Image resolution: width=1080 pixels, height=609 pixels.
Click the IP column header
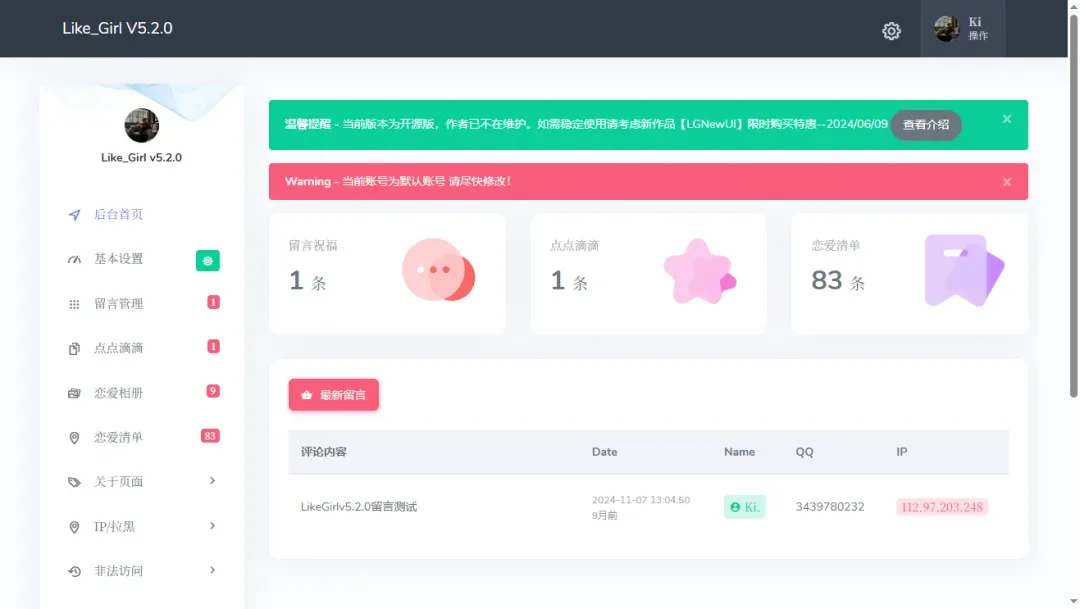[x=902, y=452]
